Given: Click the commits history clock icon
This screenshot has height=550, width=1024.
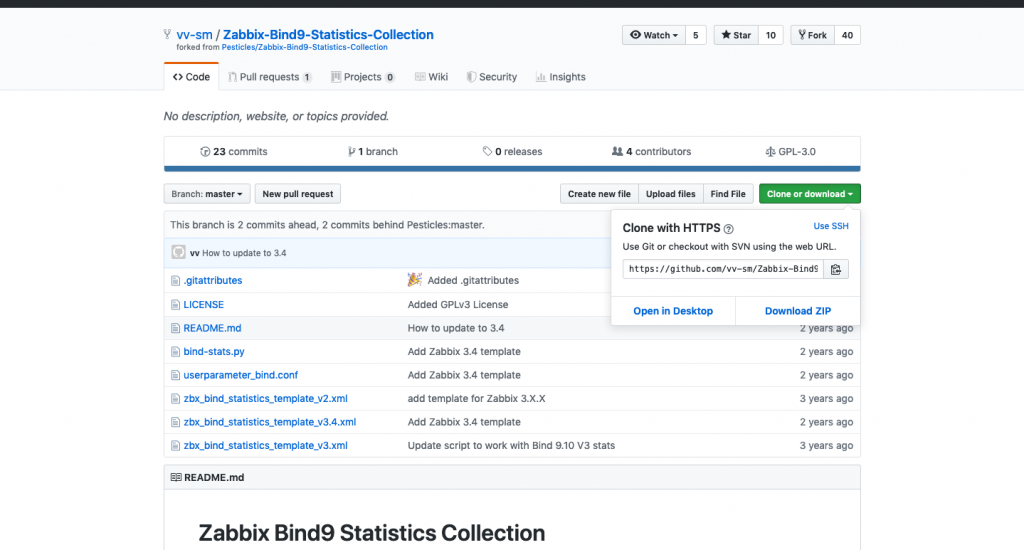Looking at the screenshot, I should pyautogui.click(x=205, y=152).
